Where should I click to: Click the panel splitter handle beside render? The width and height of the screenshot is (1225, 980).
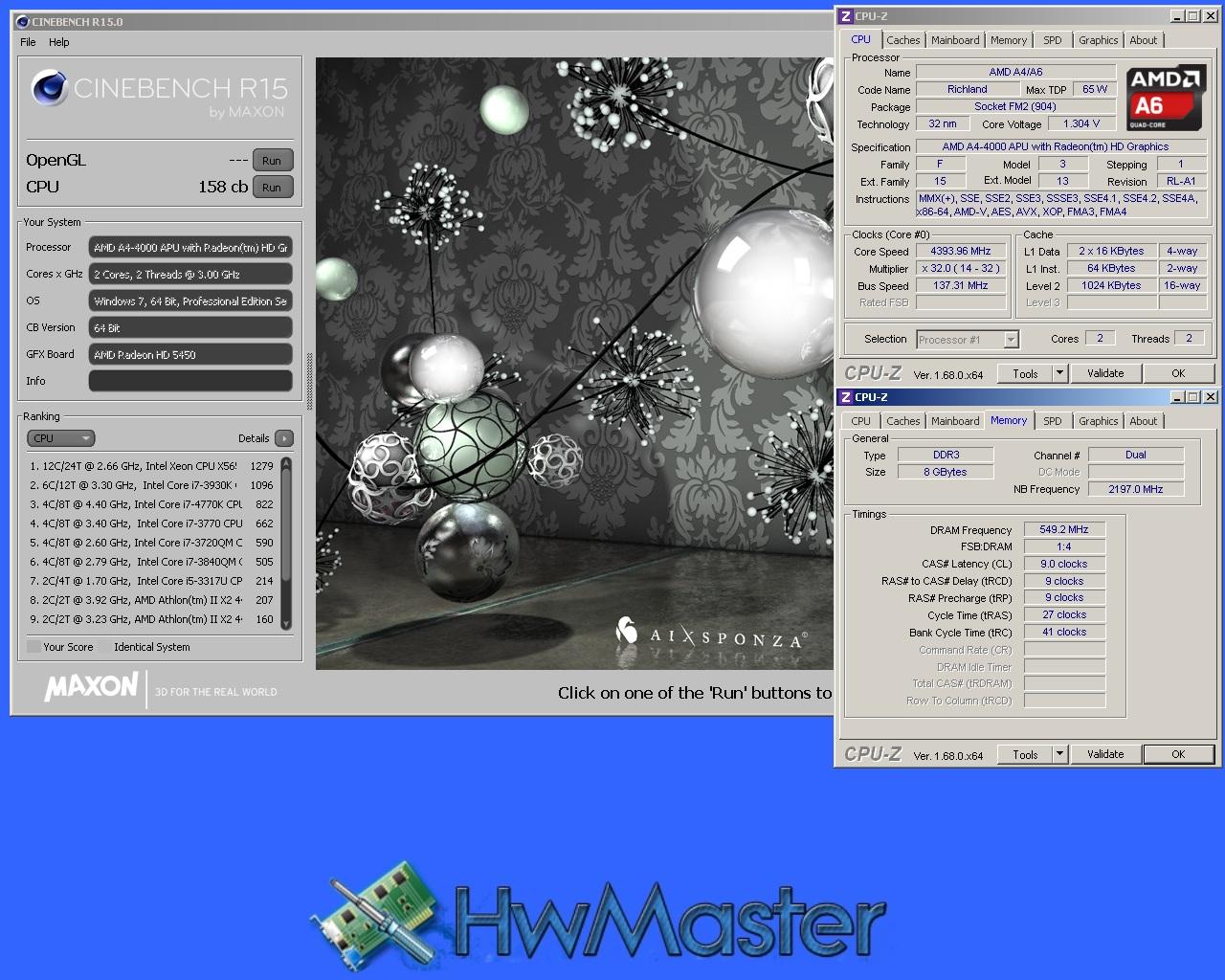point(309,381)
